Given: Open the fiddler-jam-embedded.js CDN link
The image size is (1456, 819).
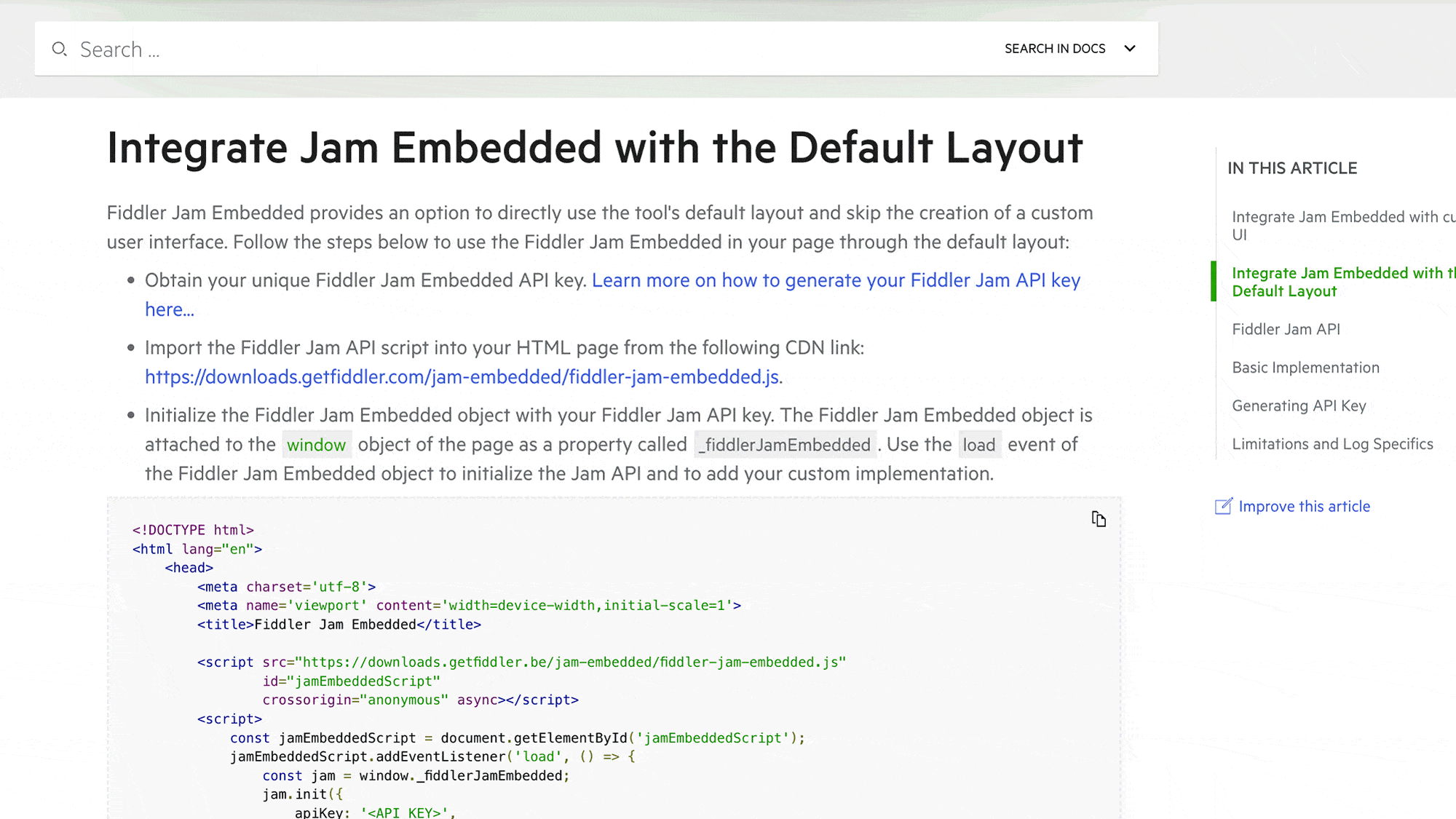Looking at the screenshot, I should (x=462, y=377).
